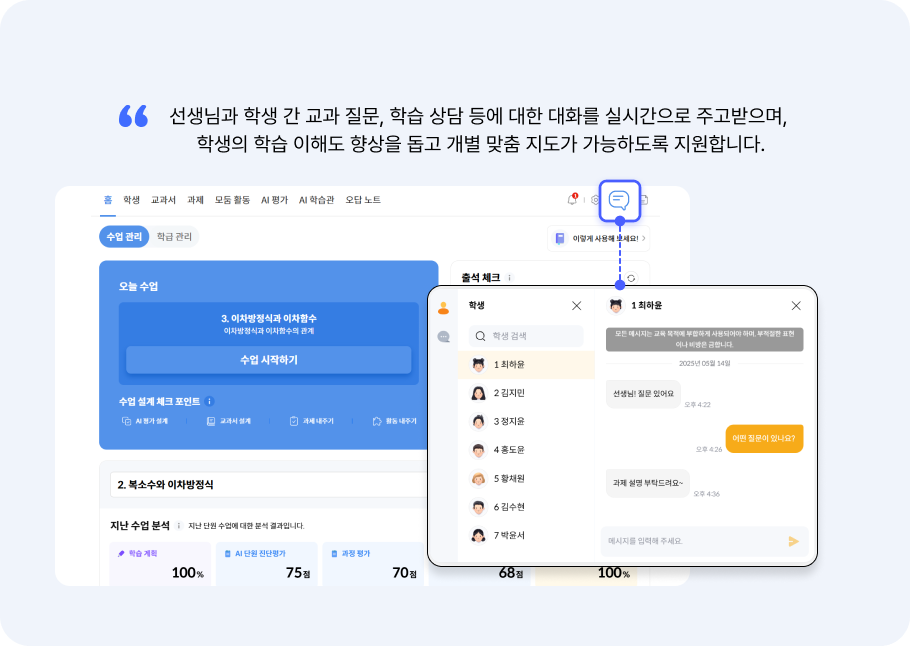Click the 학습 계획 100% card
910x646 pixels.
pyautogui.click(x=160, y=564)
